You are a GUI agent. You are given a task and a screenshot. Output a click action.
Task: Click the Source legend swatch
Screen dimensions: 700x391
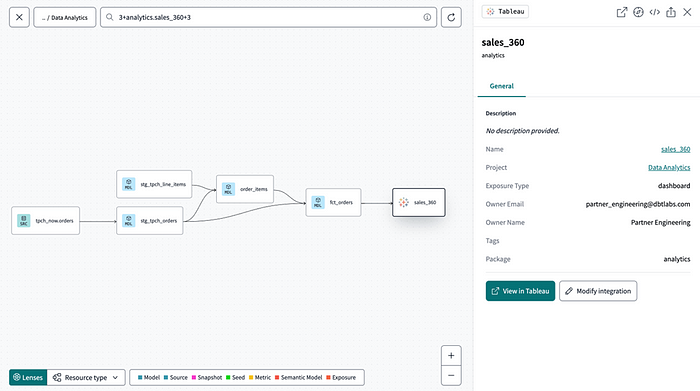coord(166,377)
